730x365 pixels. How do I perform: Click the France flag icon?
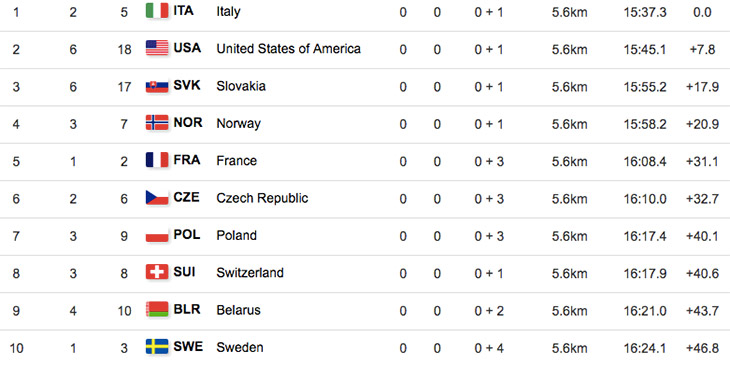tap(157, 160)
